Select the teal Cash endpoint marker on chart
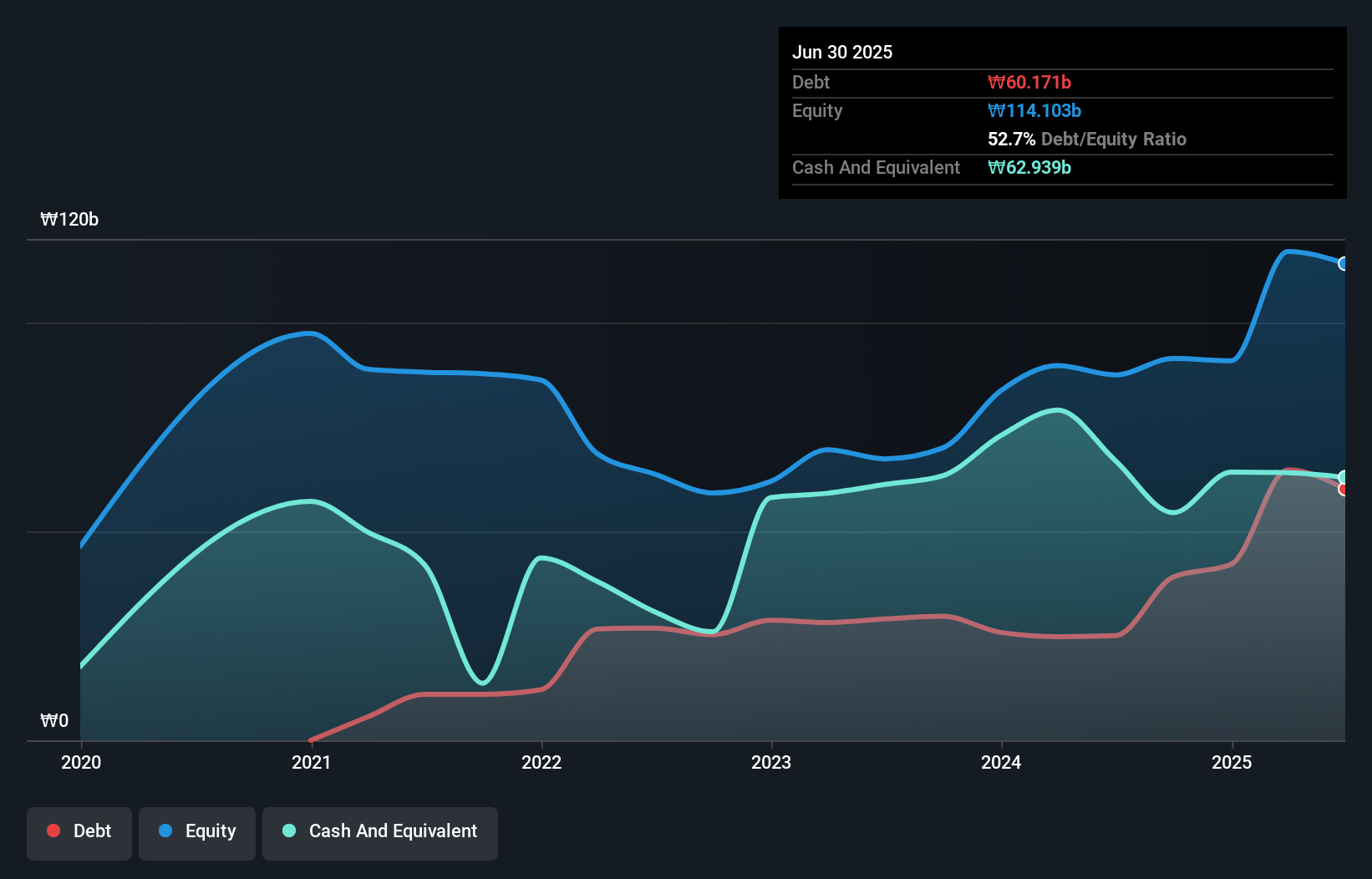The height and width of the screenshot is (879, 1372). tap(1344, 476)
